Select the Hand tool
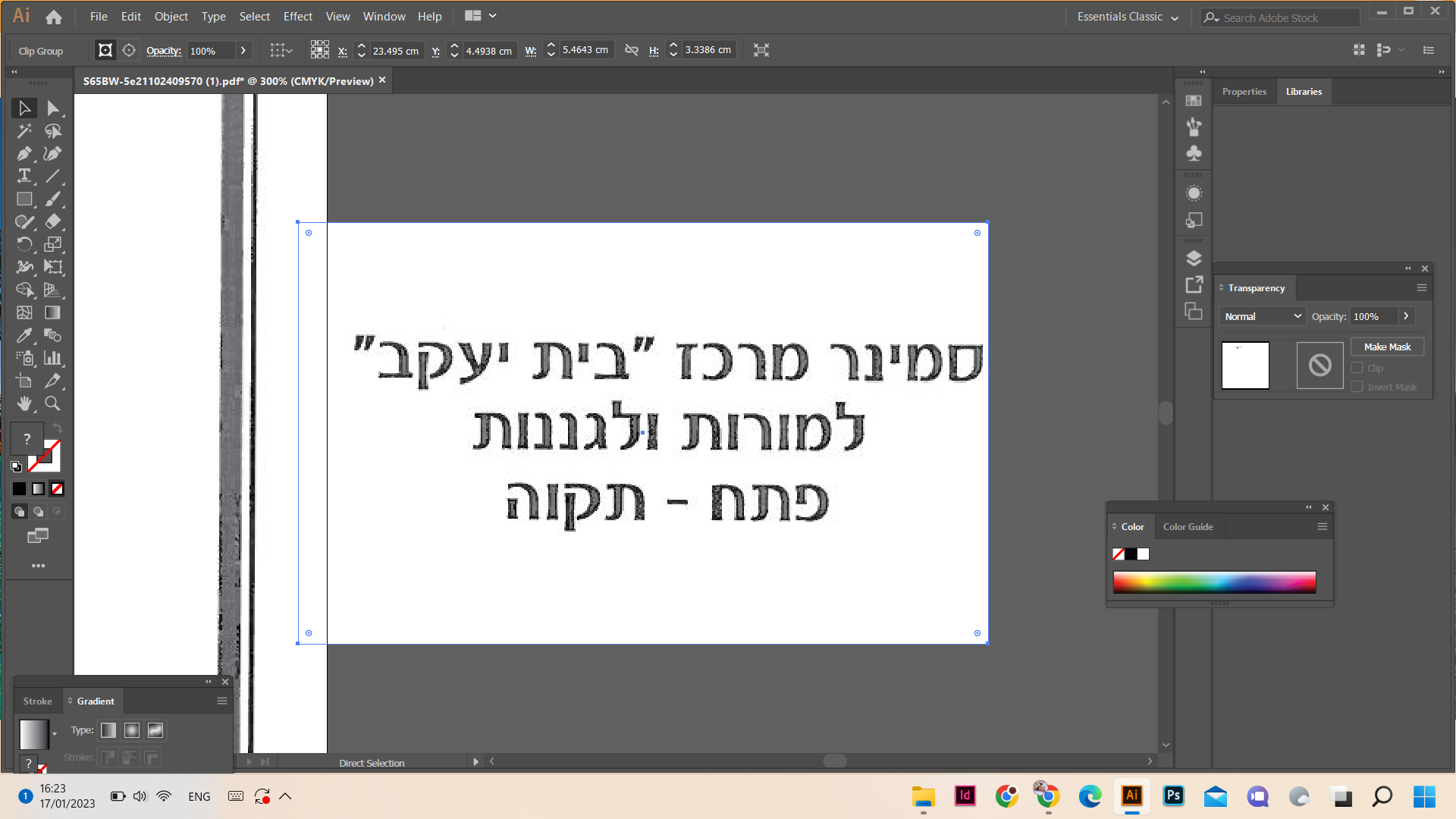The height and width of the screenshot is (819, 1456). coord(24,403)
